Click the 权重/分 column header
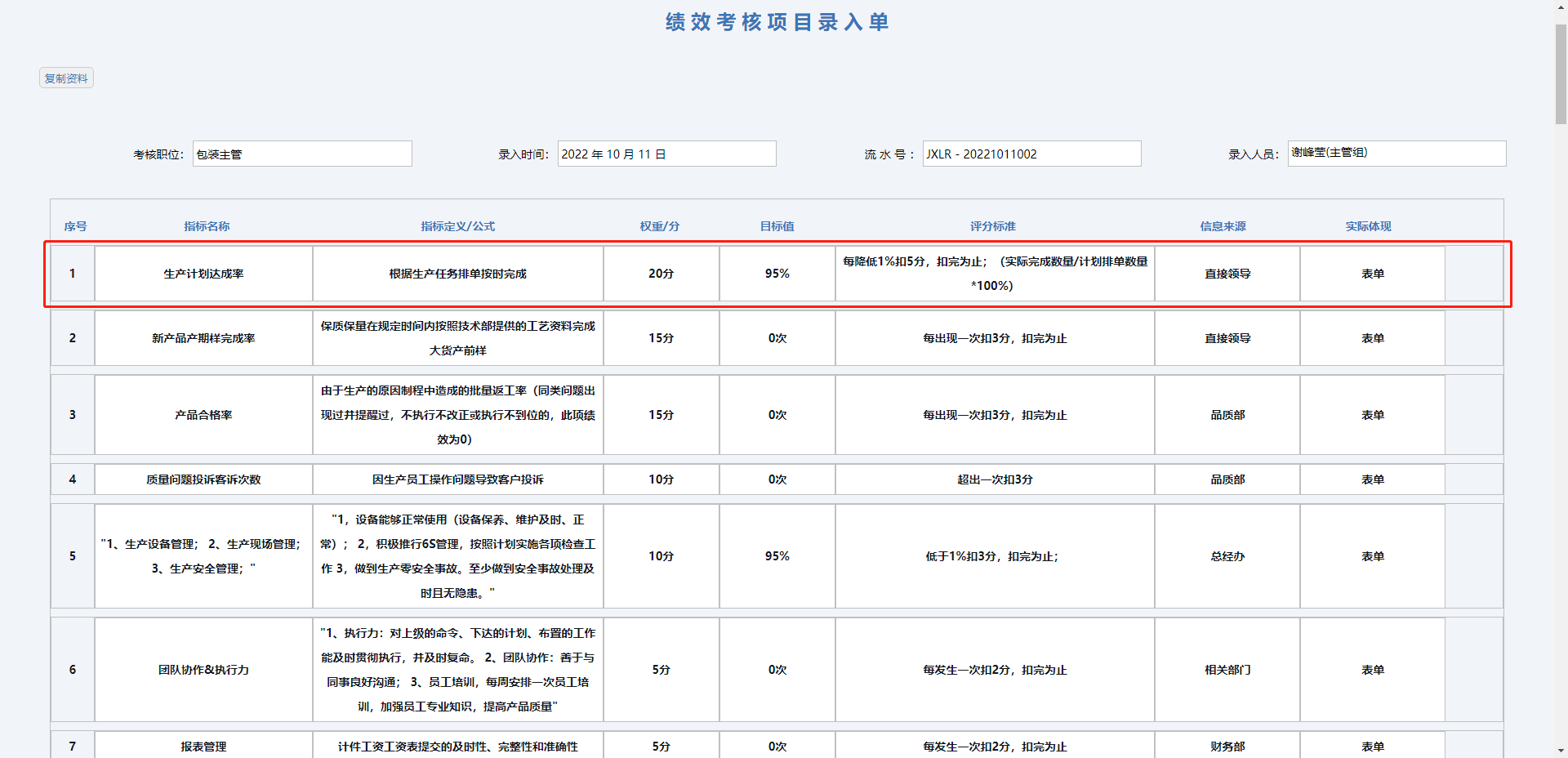 pos(660,226)
